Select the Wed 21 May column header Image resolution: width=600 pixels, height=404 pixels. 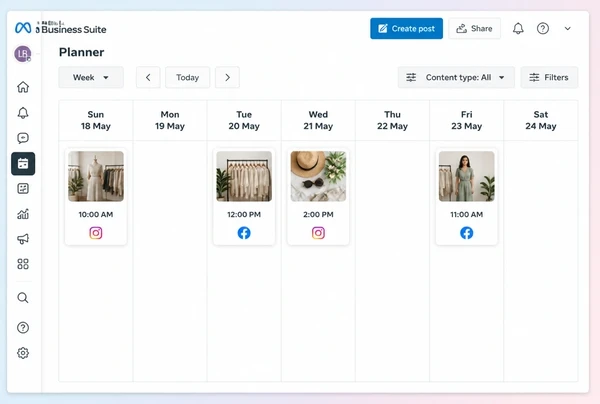pyautogui.click(x=318, y=120)
